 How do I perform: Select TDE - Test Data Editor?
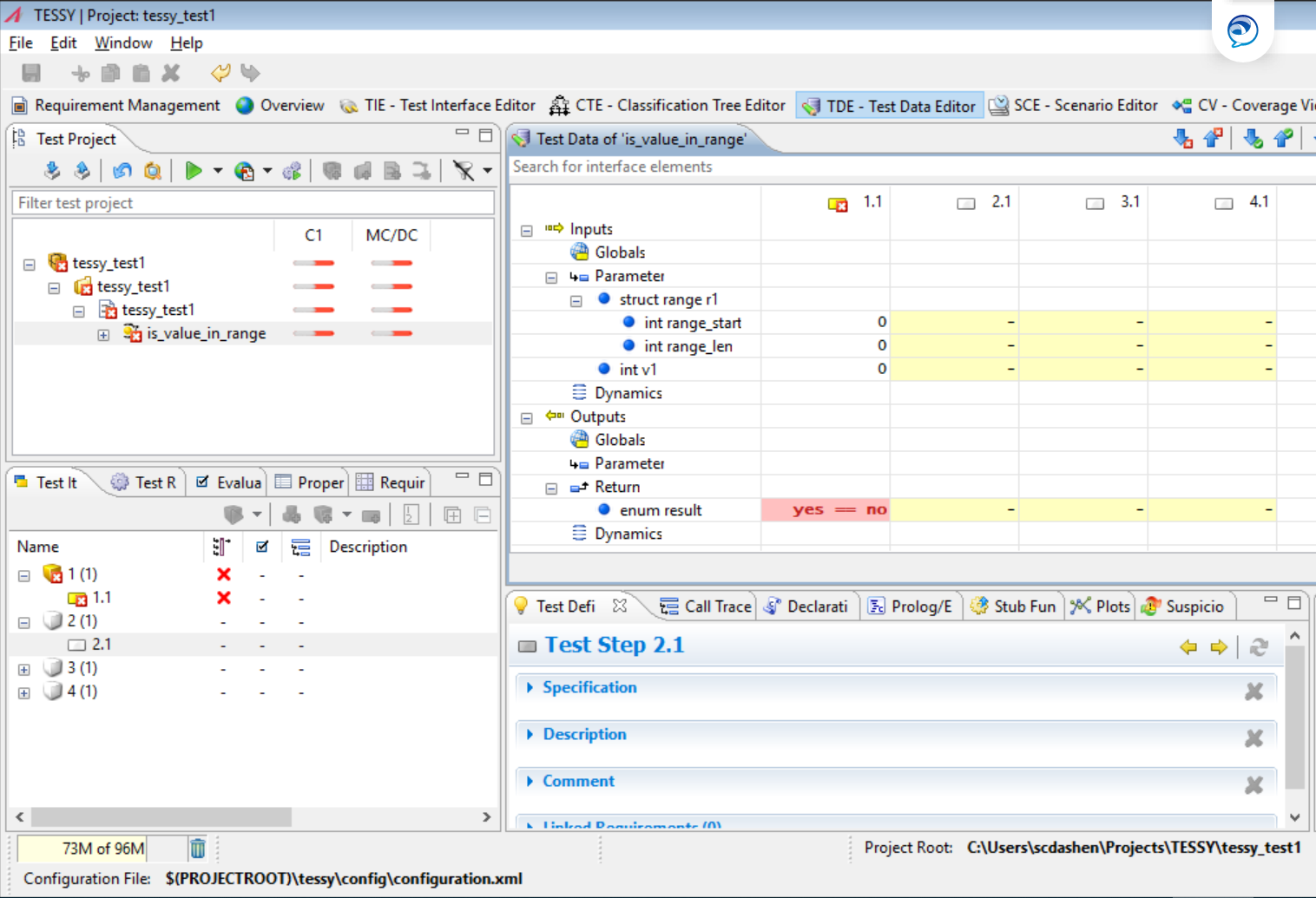coord(890,106)
